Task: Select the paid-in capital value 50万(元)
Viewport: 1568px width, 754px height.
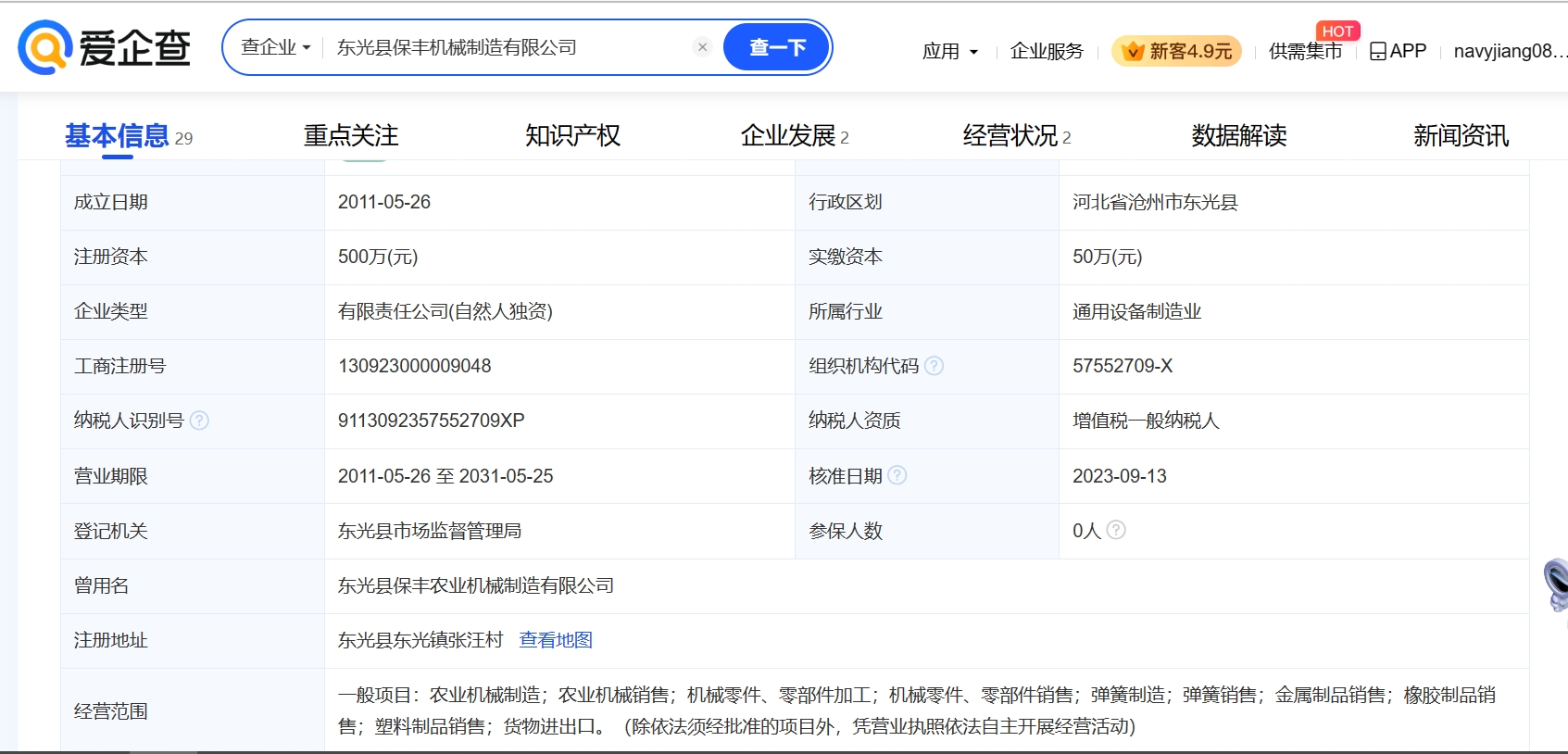Action: [1108, 257]
